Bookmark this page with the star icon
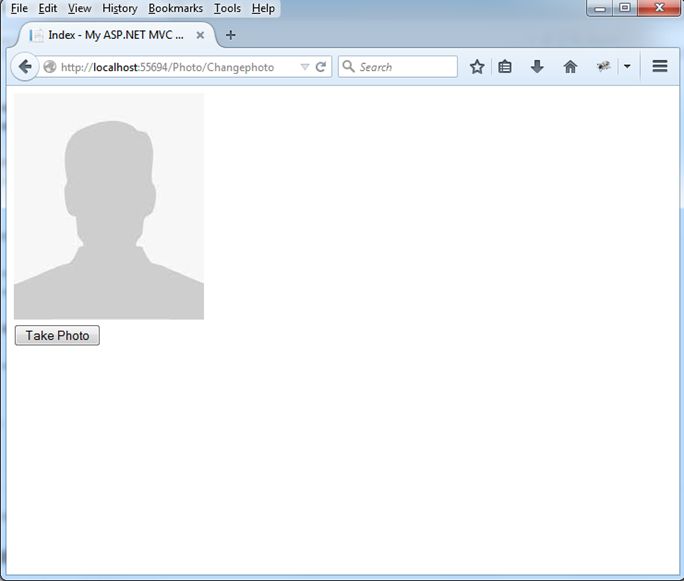684x581 pixels. tap(477, 67)
